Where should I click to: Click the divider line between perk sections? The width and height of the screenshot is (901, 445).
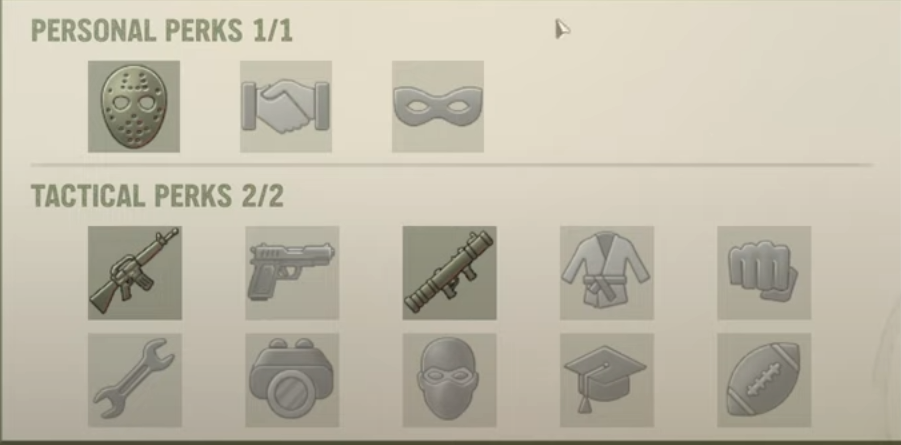coord(452,165)
